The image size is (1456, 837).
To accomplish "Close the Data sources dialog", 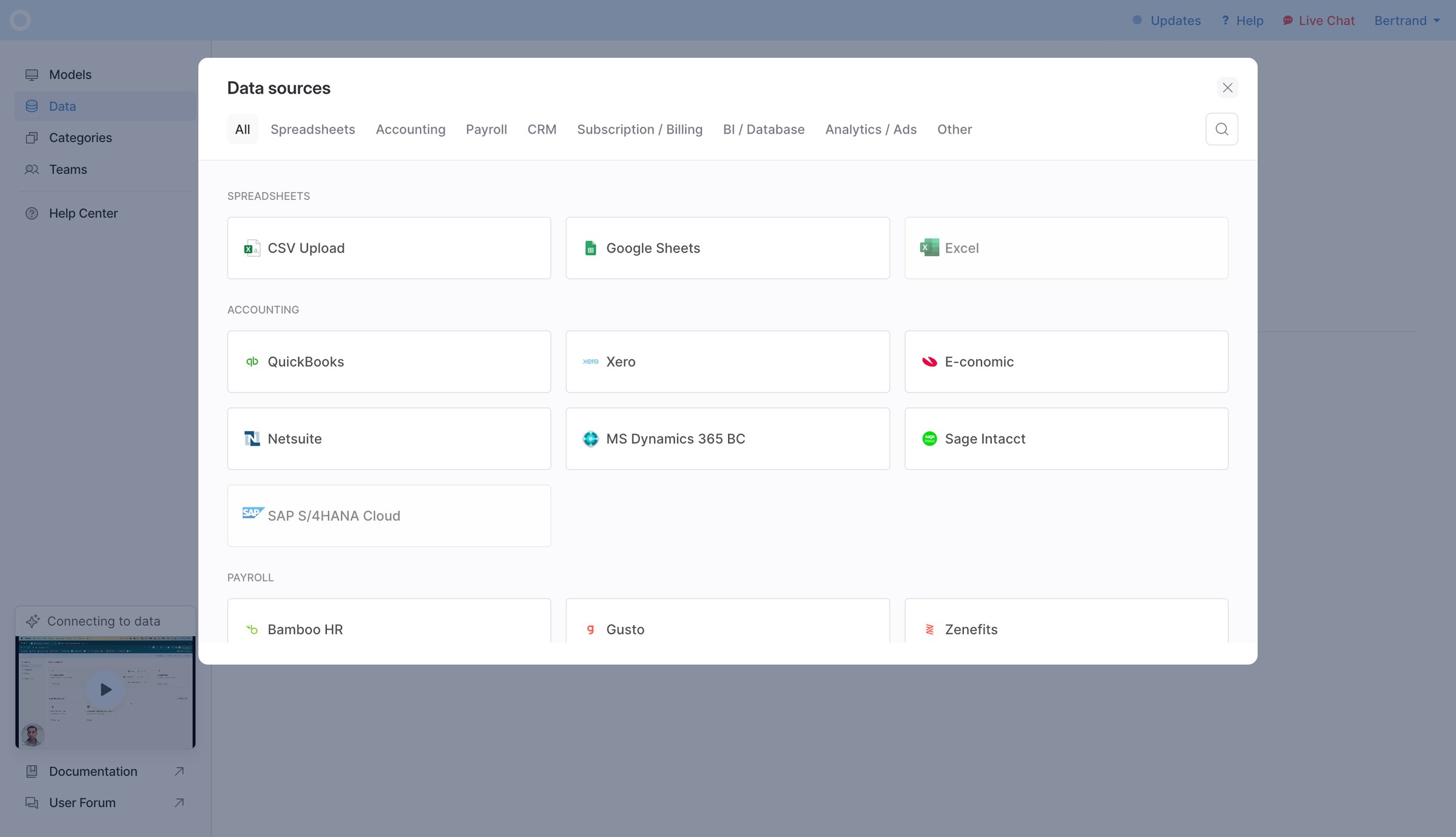I will coord(1227,87).
